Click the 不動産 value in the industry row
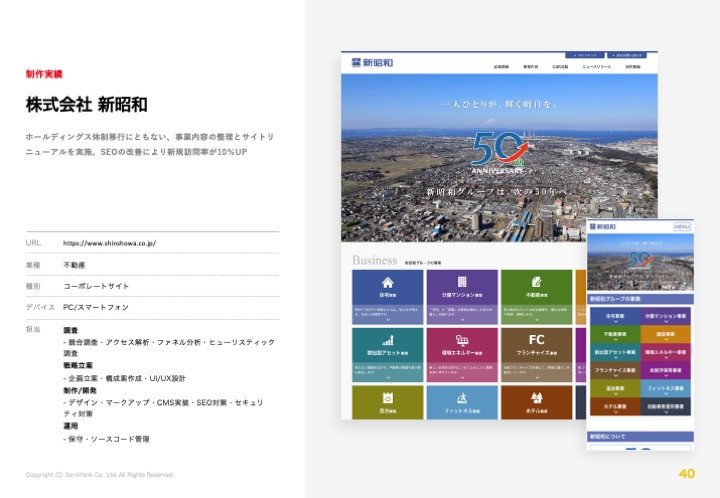720x498 pixels. tap(74, 265)
